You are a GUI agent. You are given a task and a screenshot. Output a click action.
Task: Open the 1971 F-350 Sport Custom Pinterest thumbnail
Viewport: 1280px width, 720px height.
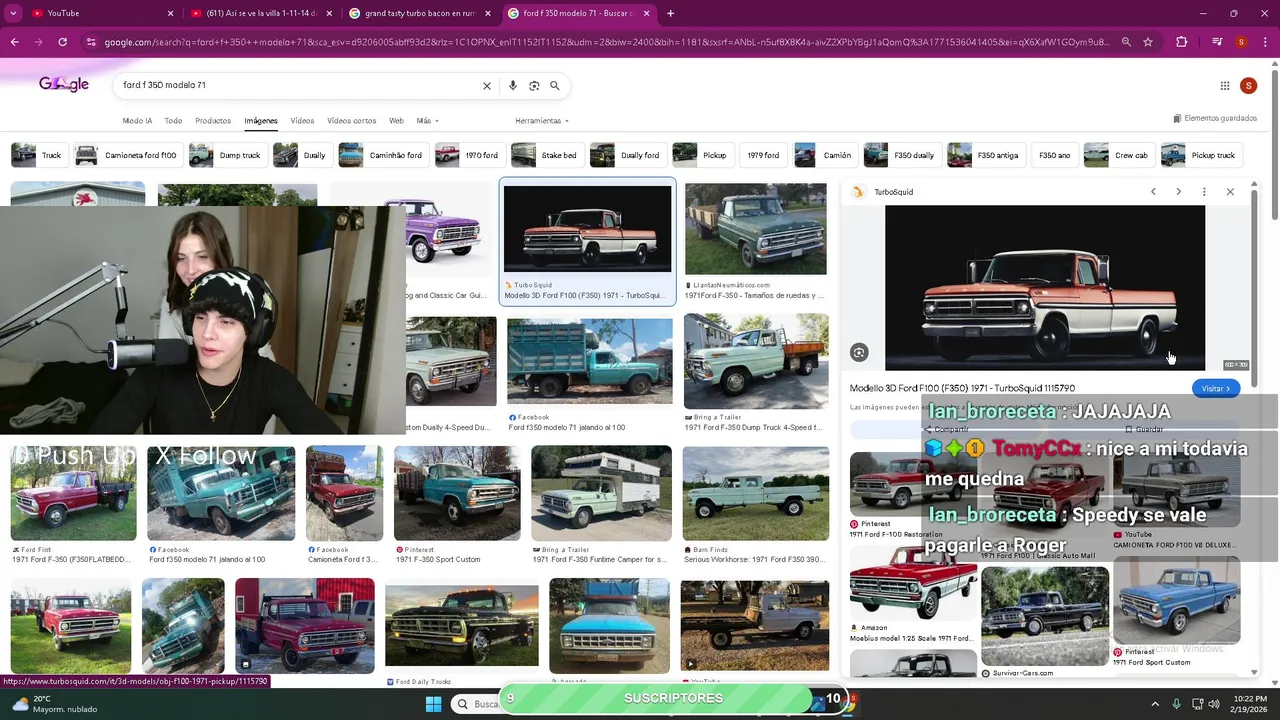[457, 493]
